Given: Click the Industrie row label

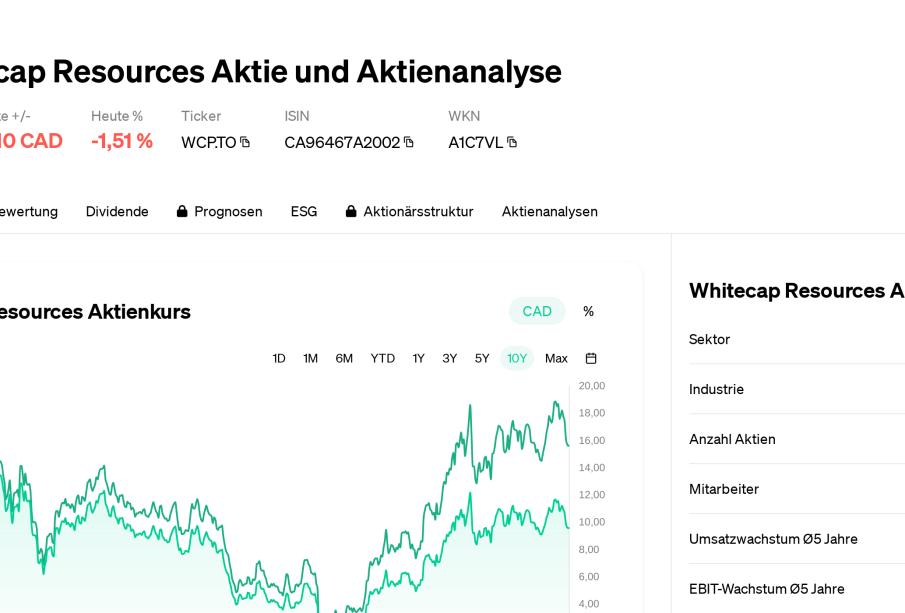Looking at the screenshot, I should 716,389.
